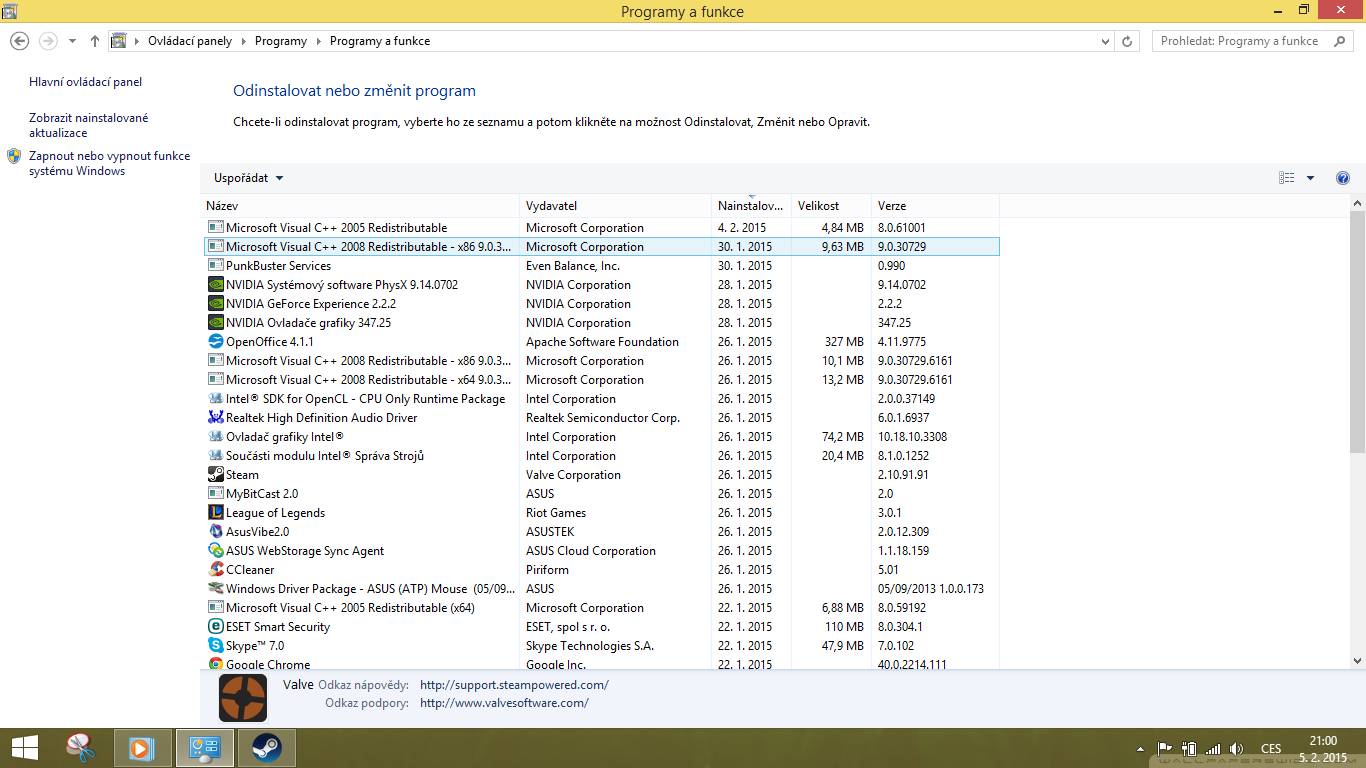Expand the address bar history dropdown

click(x=1105, y=41)
